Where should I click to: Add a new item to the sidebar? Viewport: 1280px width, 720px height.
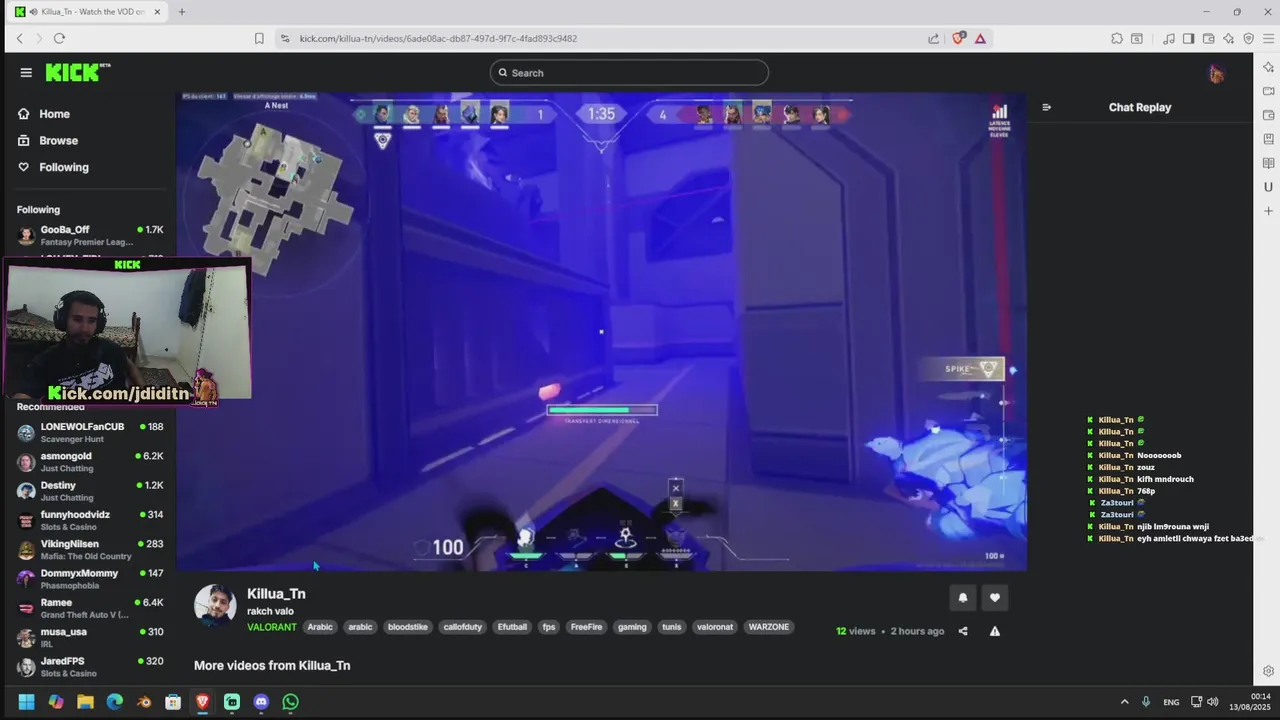[1268, 211]
